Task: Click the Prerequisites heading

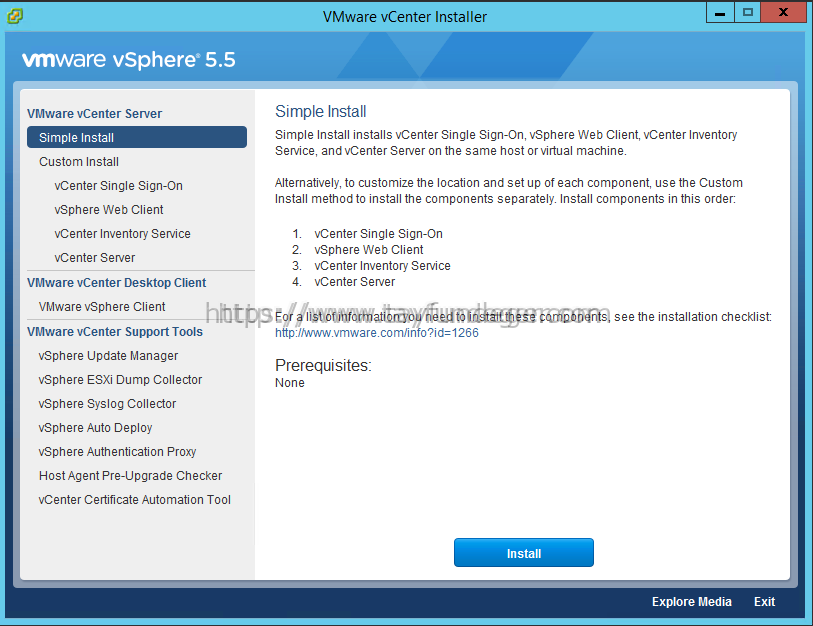Action: tap(323, 366)
